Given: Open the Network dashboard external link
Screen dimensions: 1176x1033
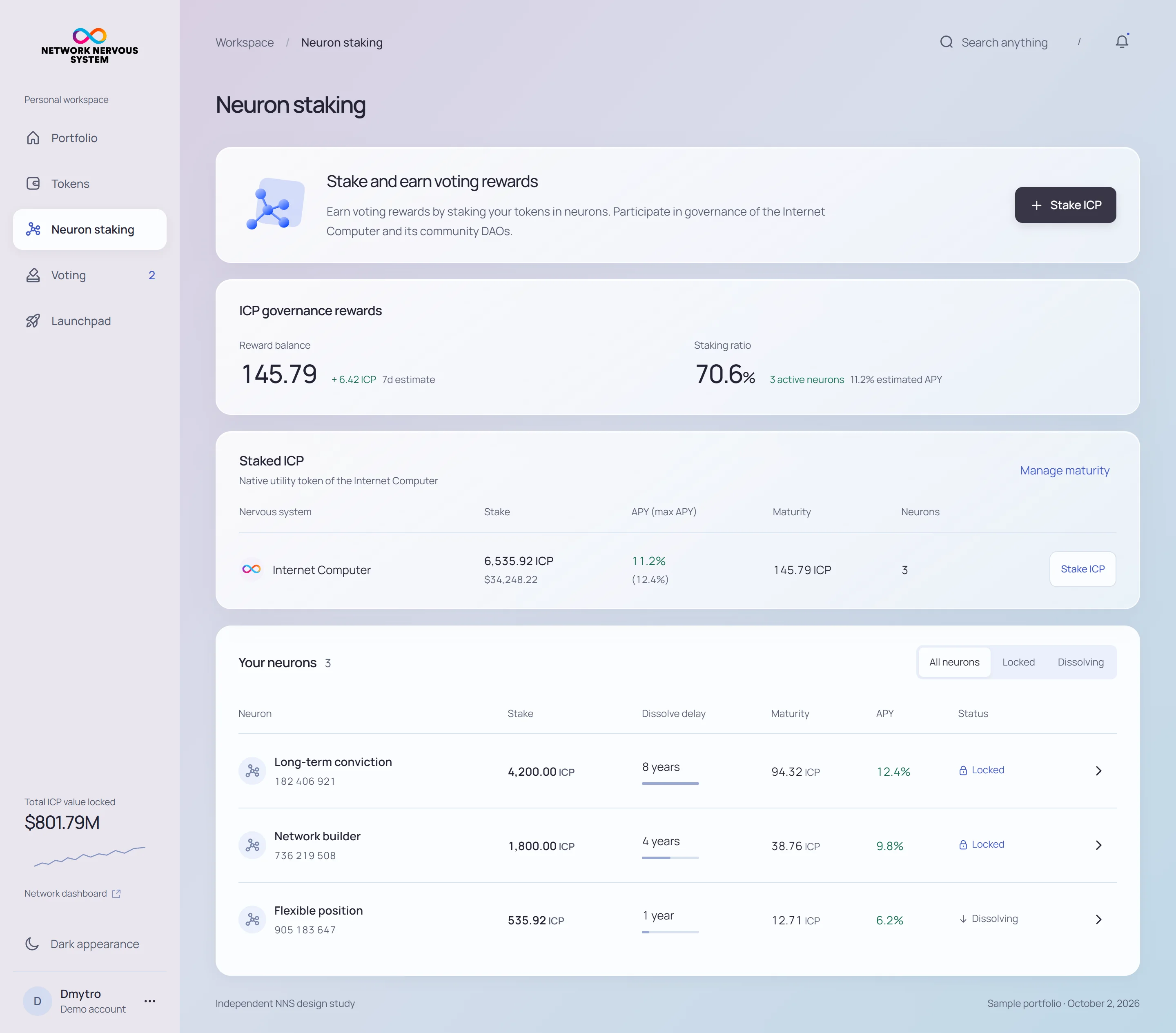Looking at the screenshot, I should click(x=73, y=893).
